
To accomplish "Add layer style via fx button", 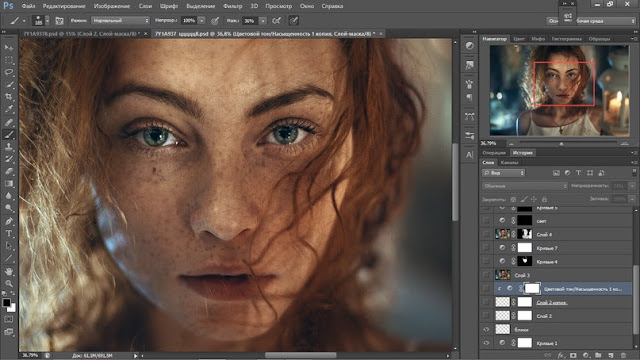I will (561, 356).
